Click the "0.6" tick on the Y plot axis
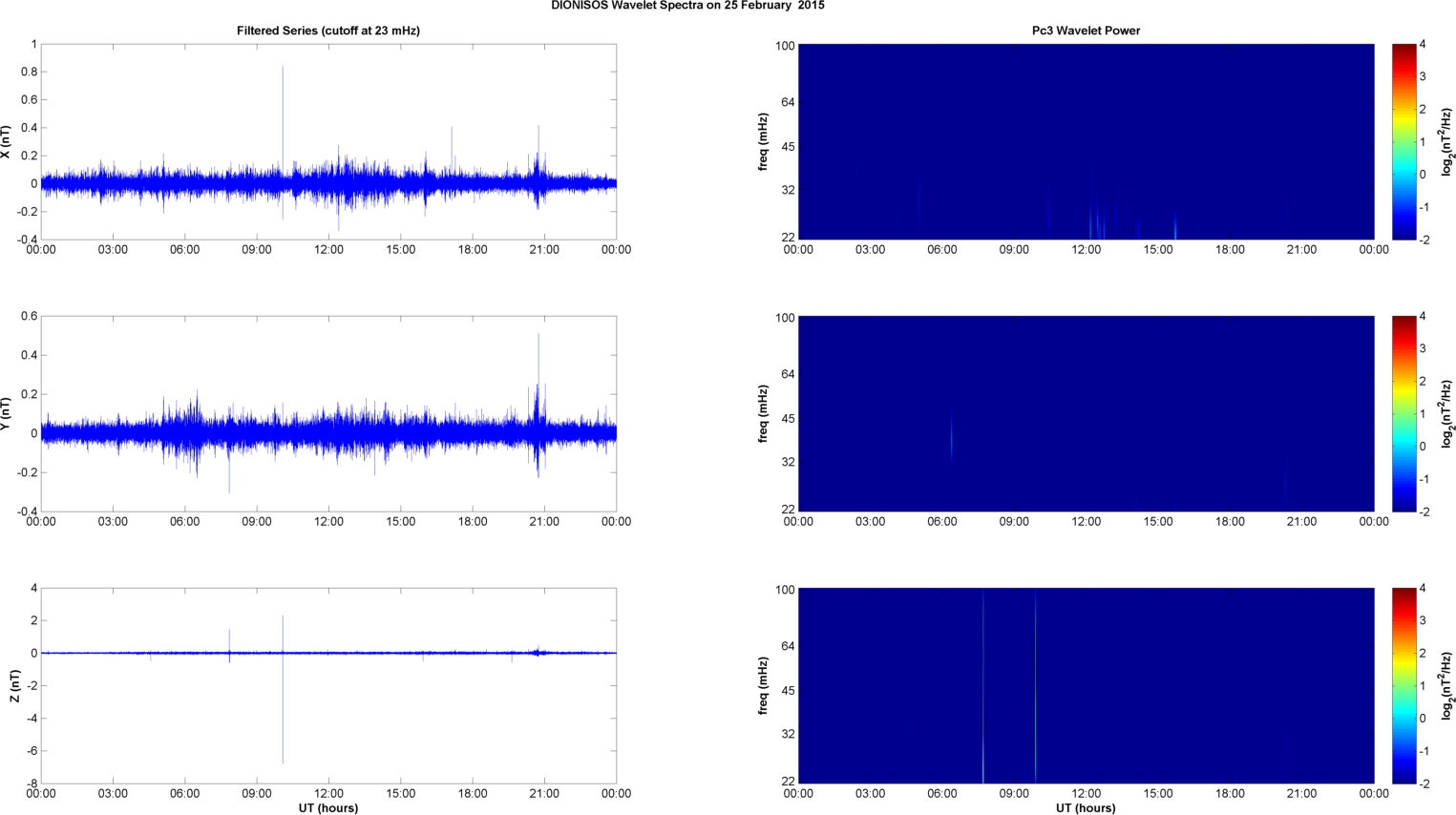 [x=29, y=317]
